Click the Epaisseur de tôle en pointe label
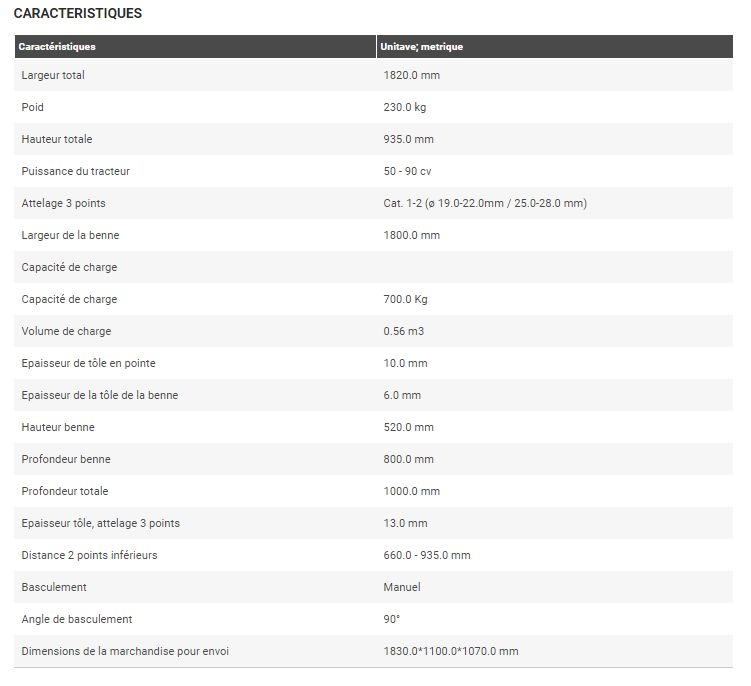The width and height of the screenshot is (751, 686). coord(88,363)
